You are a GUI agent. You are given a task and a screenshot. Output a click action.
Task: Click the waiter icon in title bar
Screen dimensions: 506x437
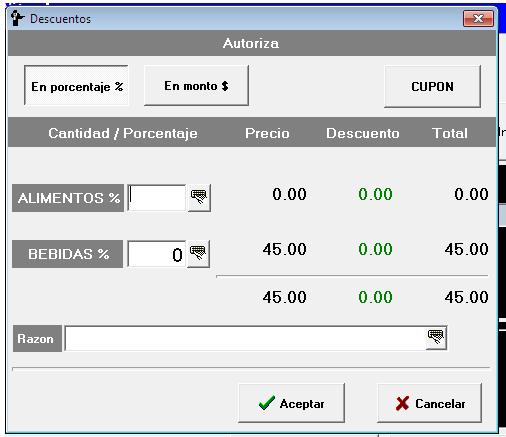coord(17,18)
